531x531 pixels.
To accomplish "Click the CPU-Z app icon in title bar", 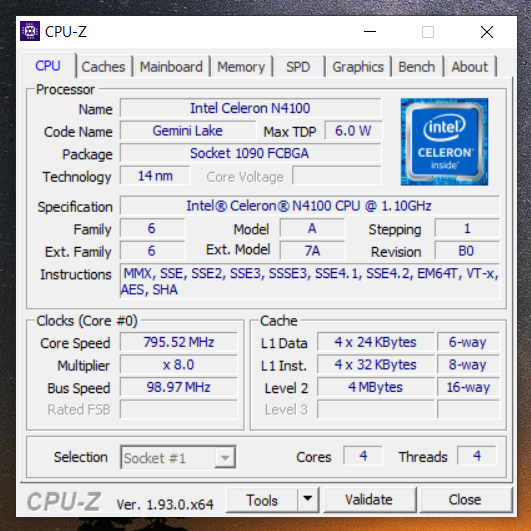I will [x=30, y=31].
